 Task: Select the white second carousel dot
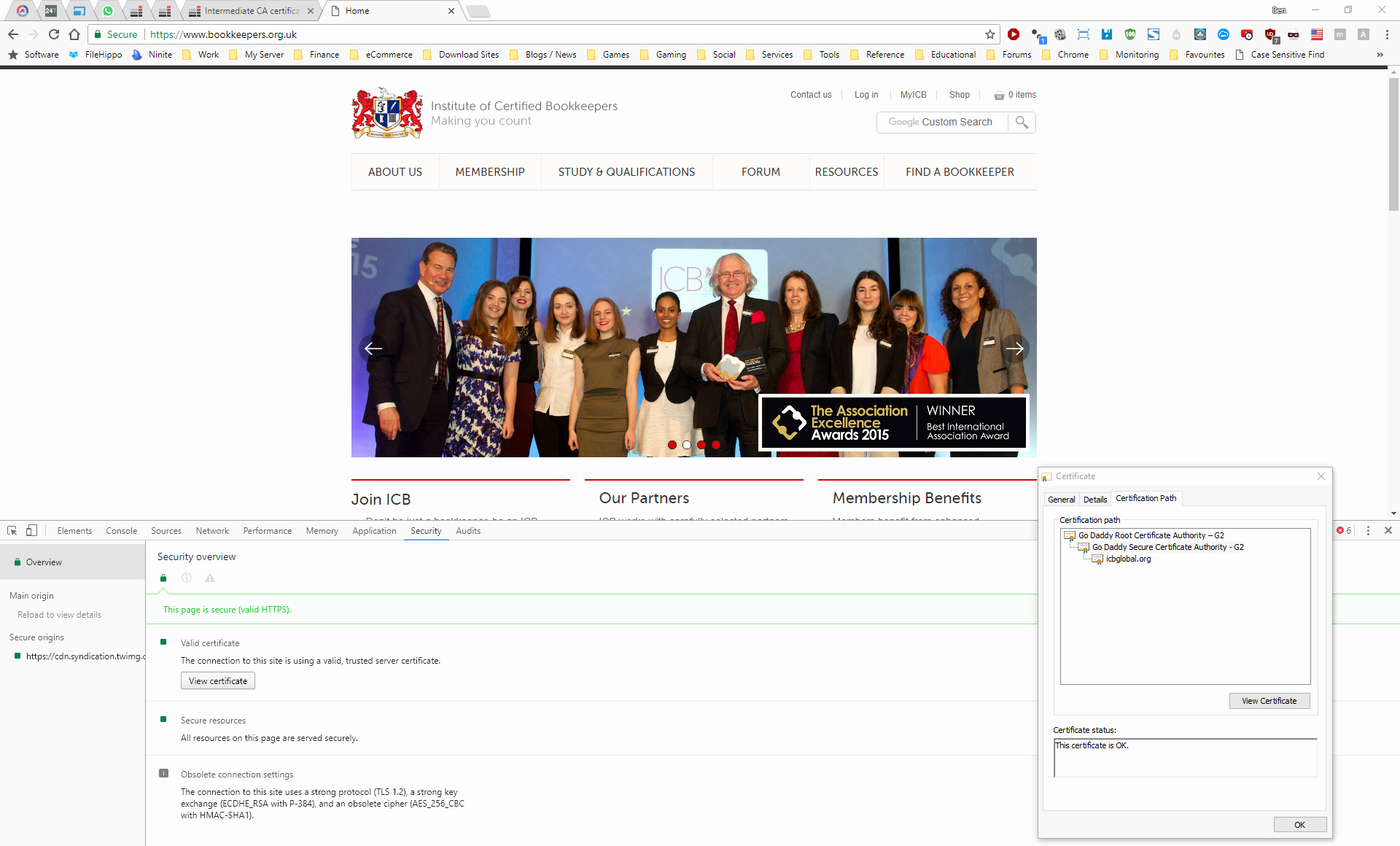point(687,445)
